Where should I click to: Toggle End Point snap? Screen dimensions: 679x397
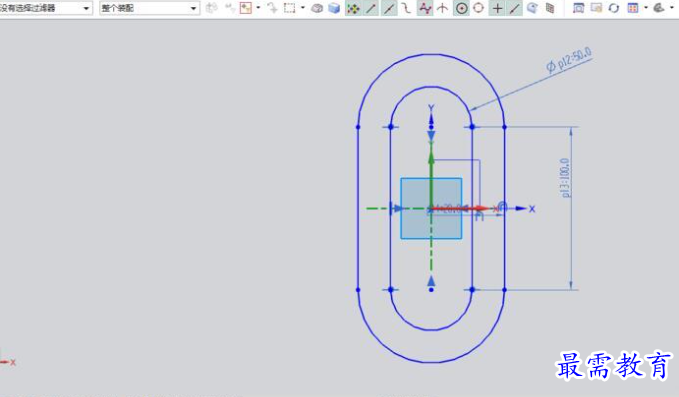point(371,8)
